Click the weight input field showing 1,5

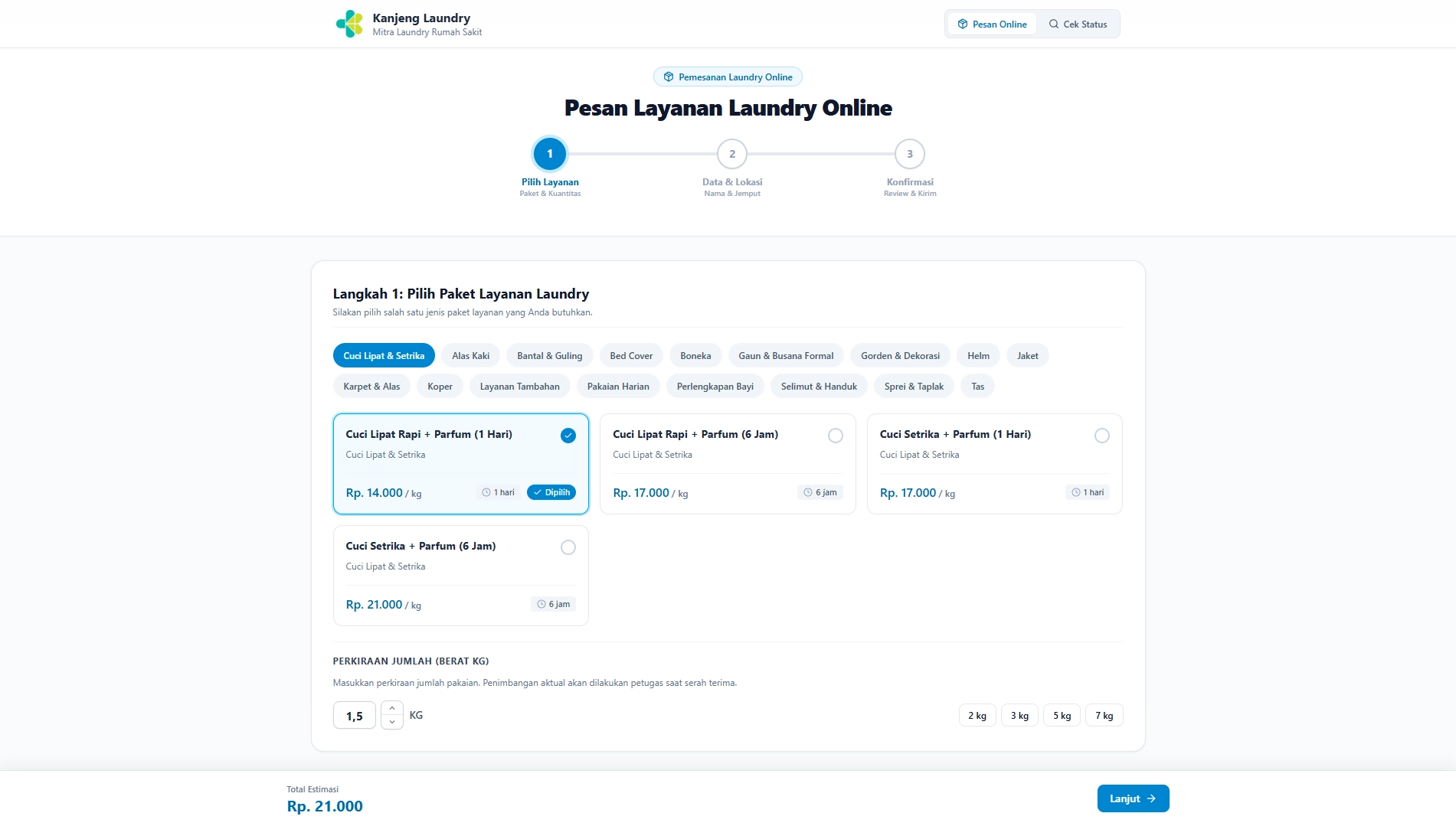pyautogui.click(x=355, y=715)
